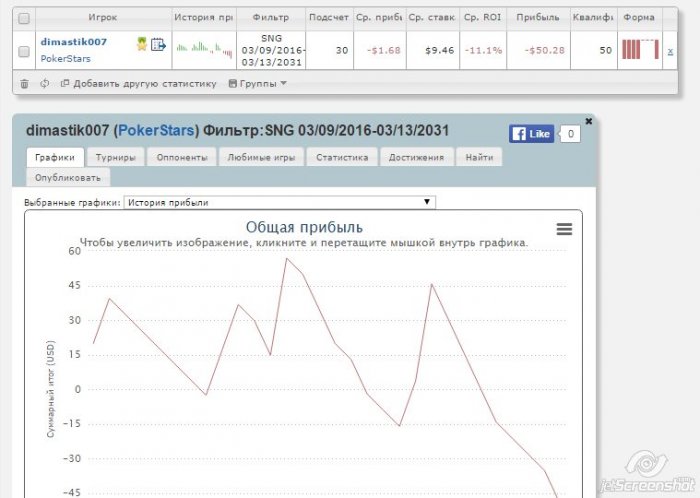Expand the Группы dropdown
Image resolution: width=700 pixels, height=498 pixels.
pos(258,83)
